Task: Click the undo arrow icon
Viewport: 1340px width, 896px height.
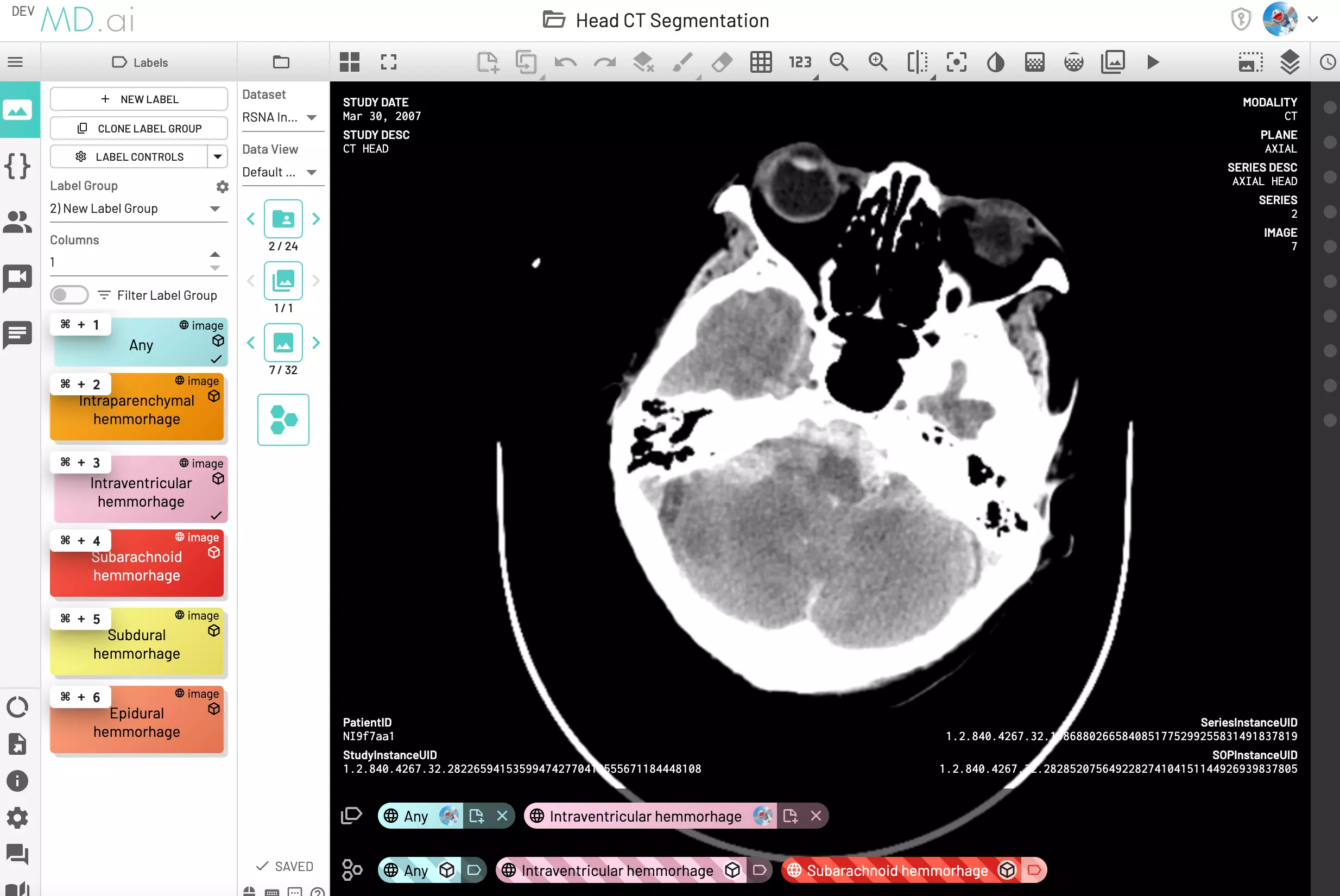Action: point(565,62)
